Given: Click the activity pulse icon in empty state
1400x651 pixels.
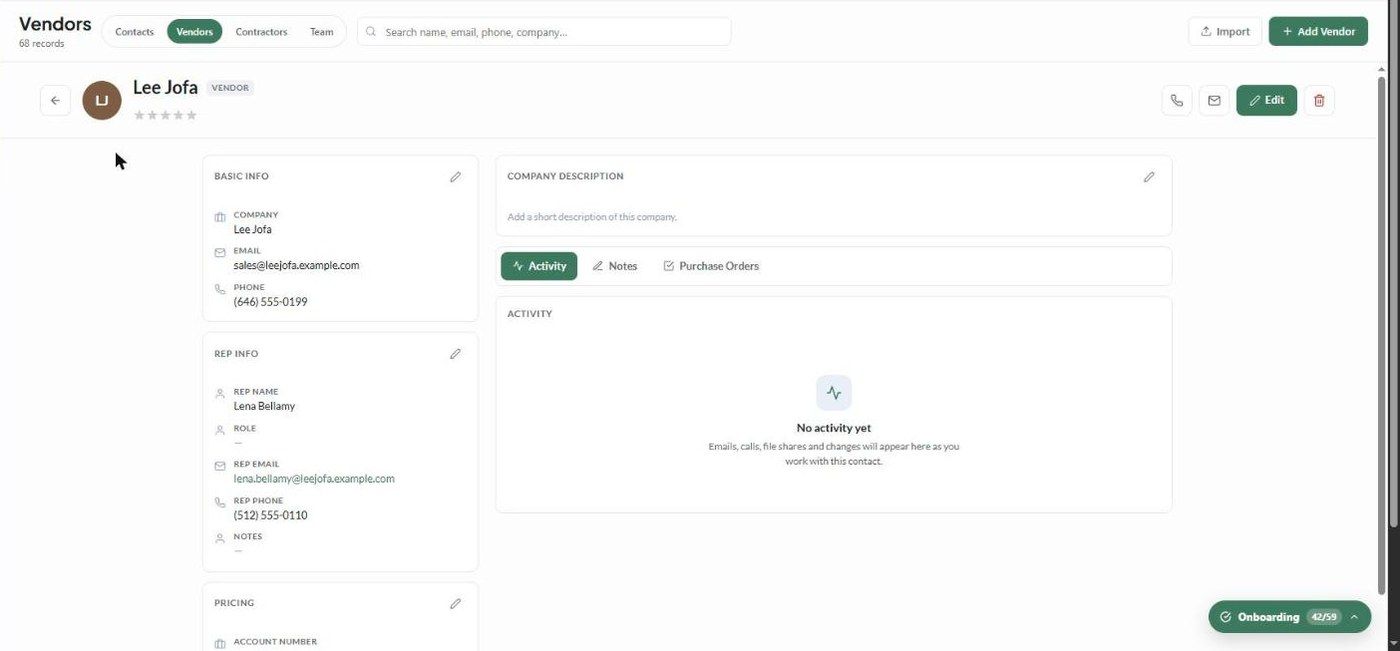Looking at the screenshot, I should pos(834,393).
